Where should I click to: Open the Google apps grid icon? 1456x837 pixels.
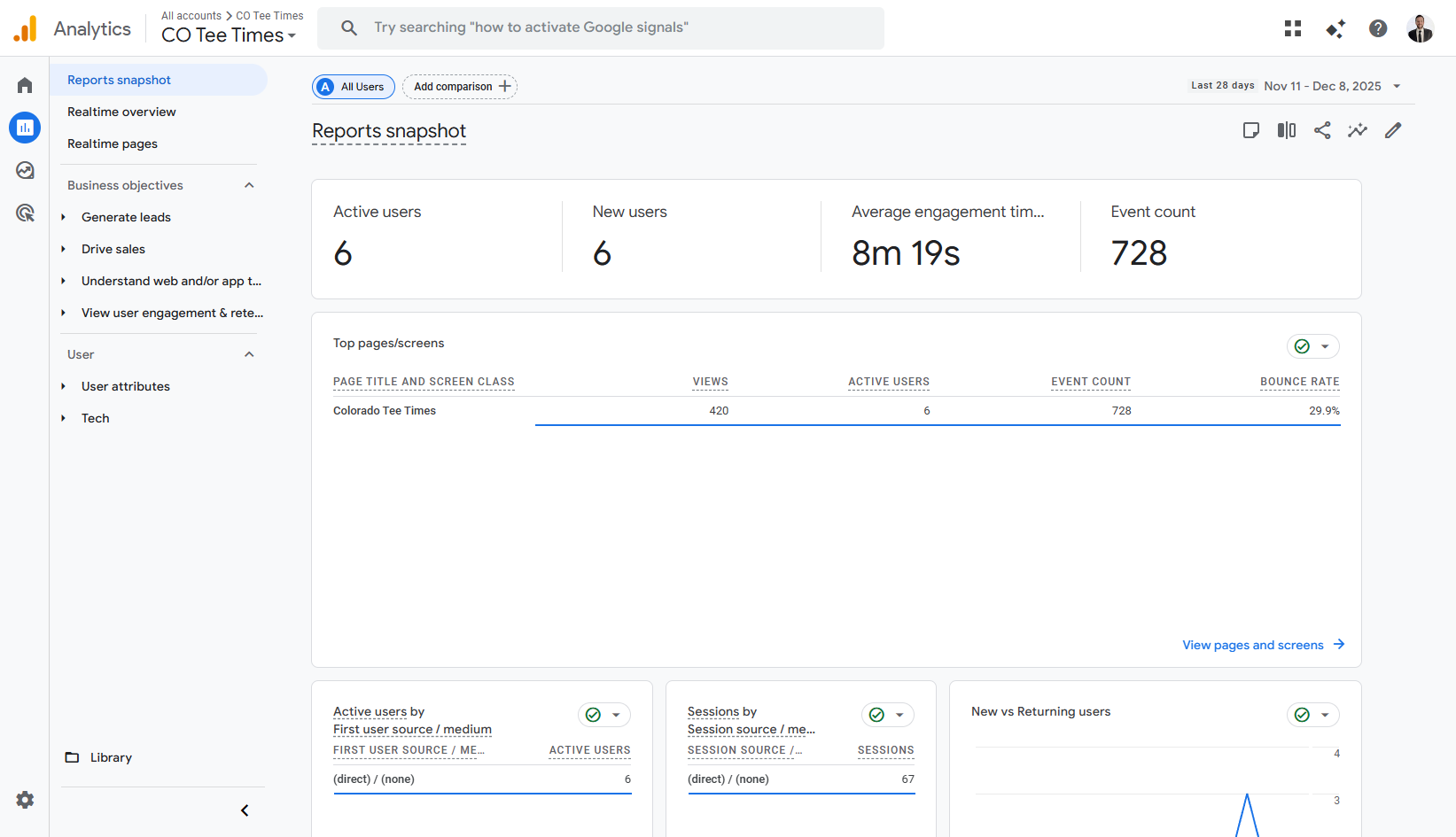tap(1292, 28)
